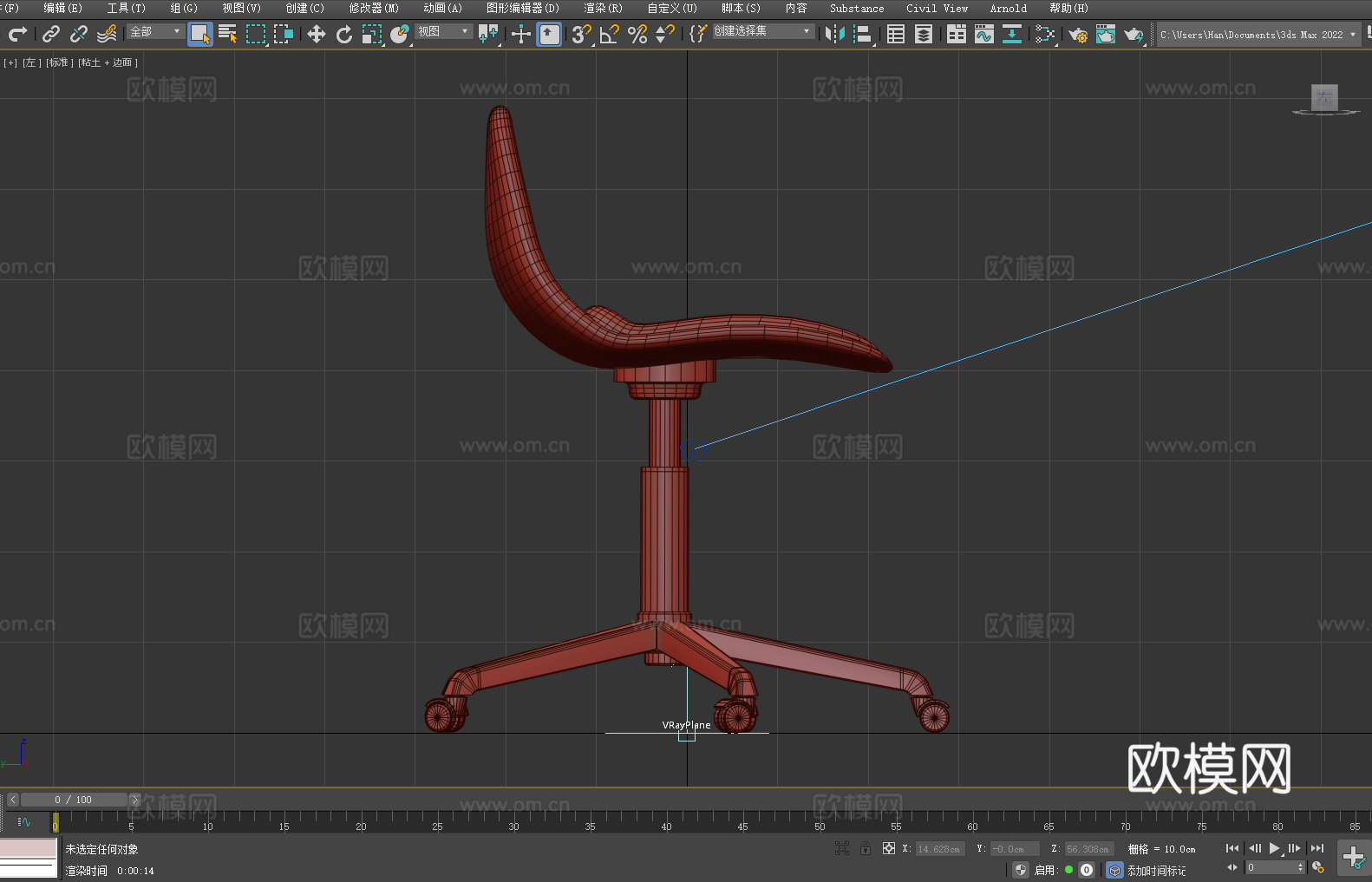Open the 工具(T) menu
The width and height of the screenshot is (1372, 882).
pos(127,8)
